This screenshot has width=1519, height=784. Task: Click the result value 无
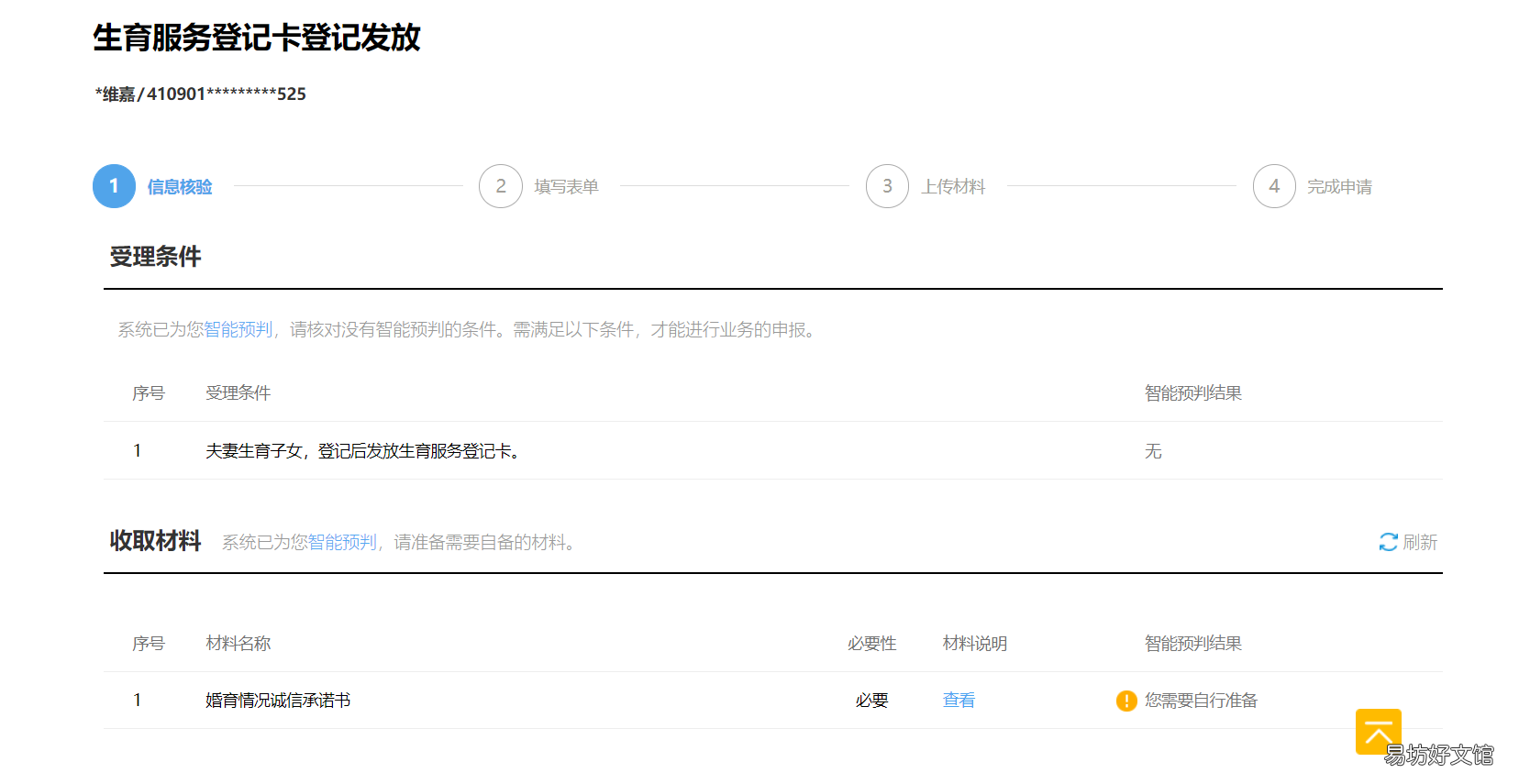point(1153,450)
